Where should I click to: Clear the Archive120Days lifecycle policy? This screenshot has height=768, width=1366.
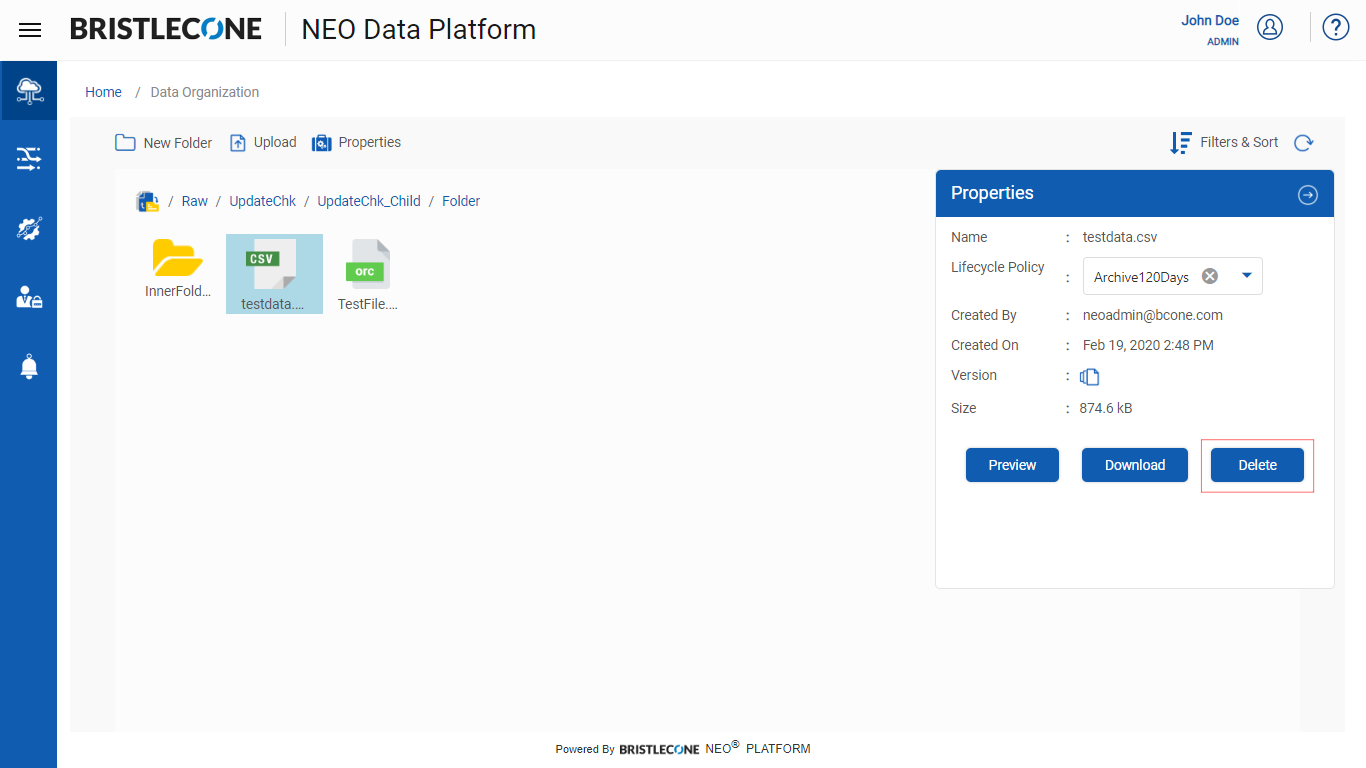click(x=1210, y=276)
